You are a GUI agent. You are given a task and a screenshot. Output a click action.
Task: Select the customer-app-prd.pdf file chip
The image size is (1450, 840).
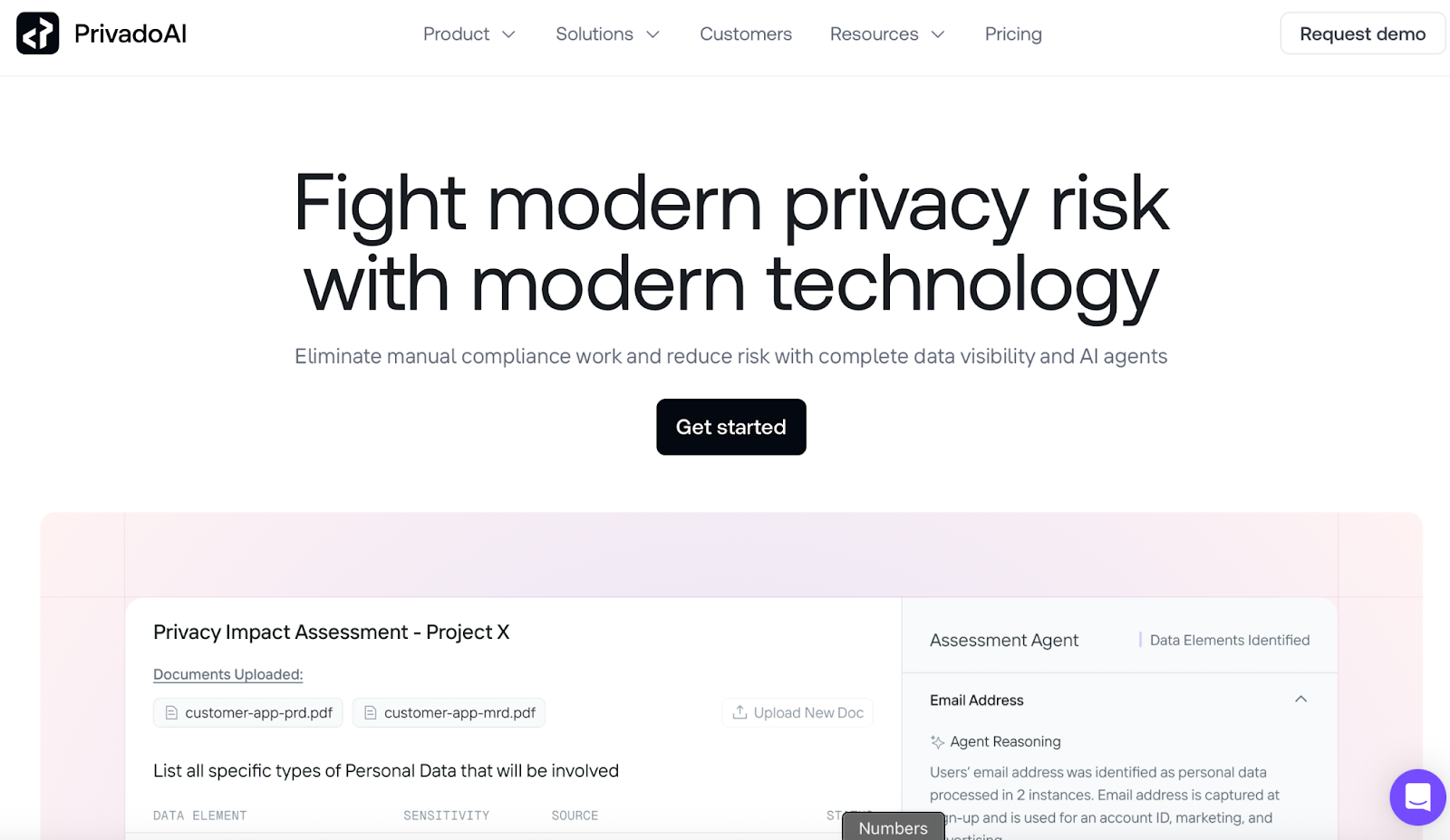(247, 712)
